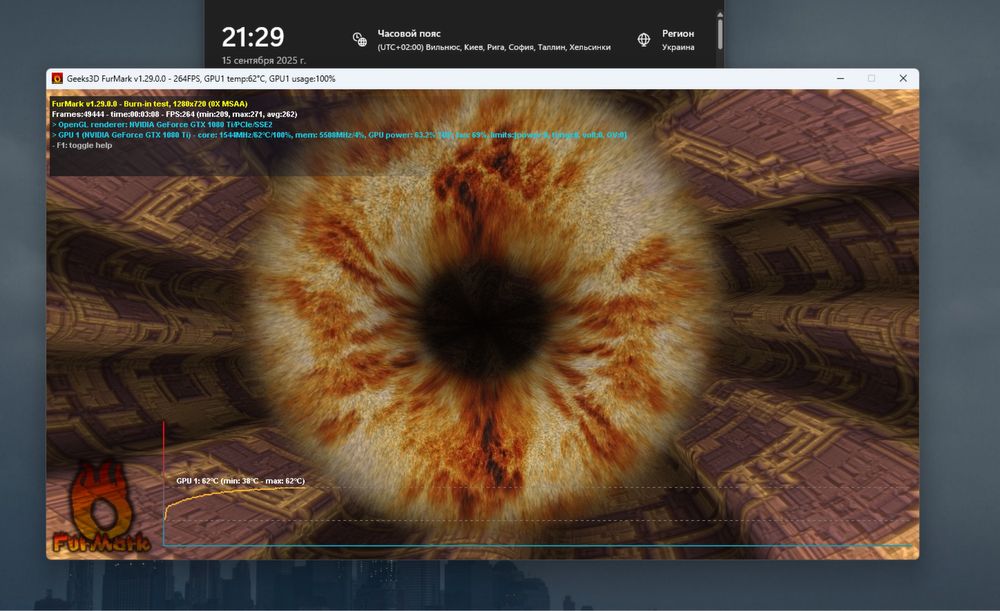
Task: Click the 'Регион' label in Settings
Action: [x=678, y=34]
